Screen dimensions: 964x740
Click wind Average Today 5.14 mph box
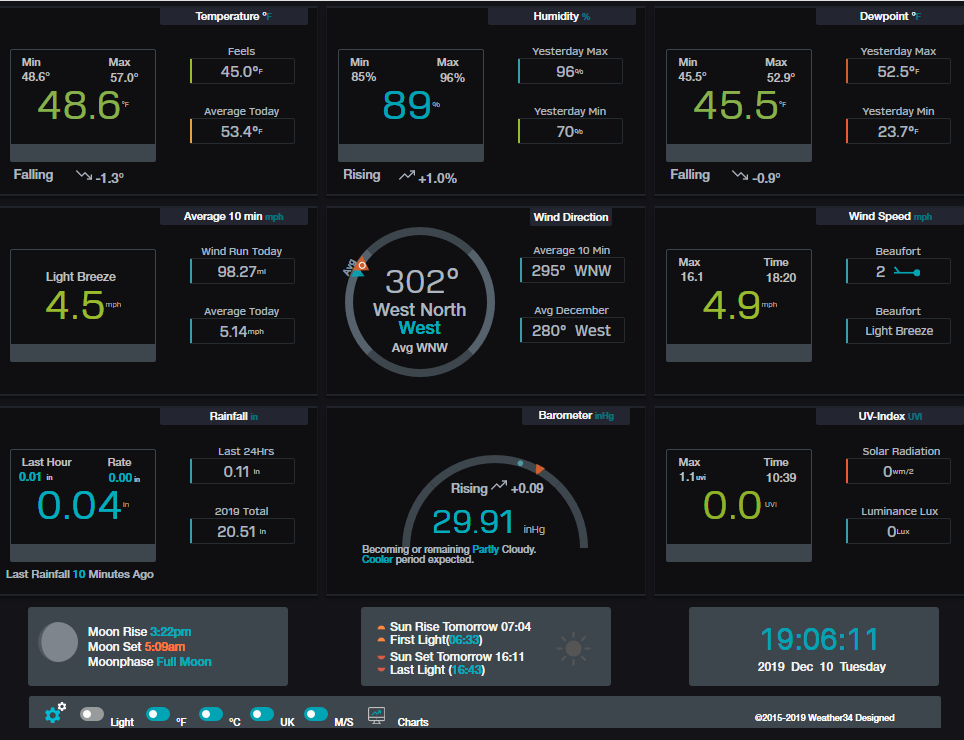[242, 331]
